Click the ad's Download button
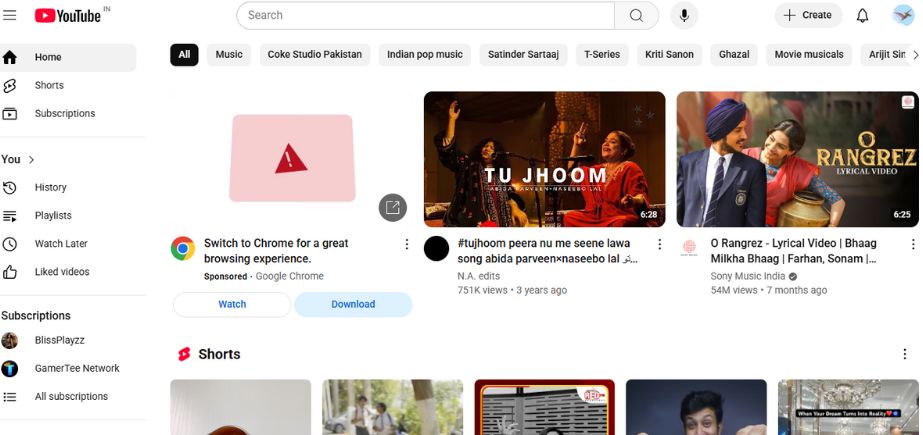This screenshot has height=435, width=923. pos(353,304)
